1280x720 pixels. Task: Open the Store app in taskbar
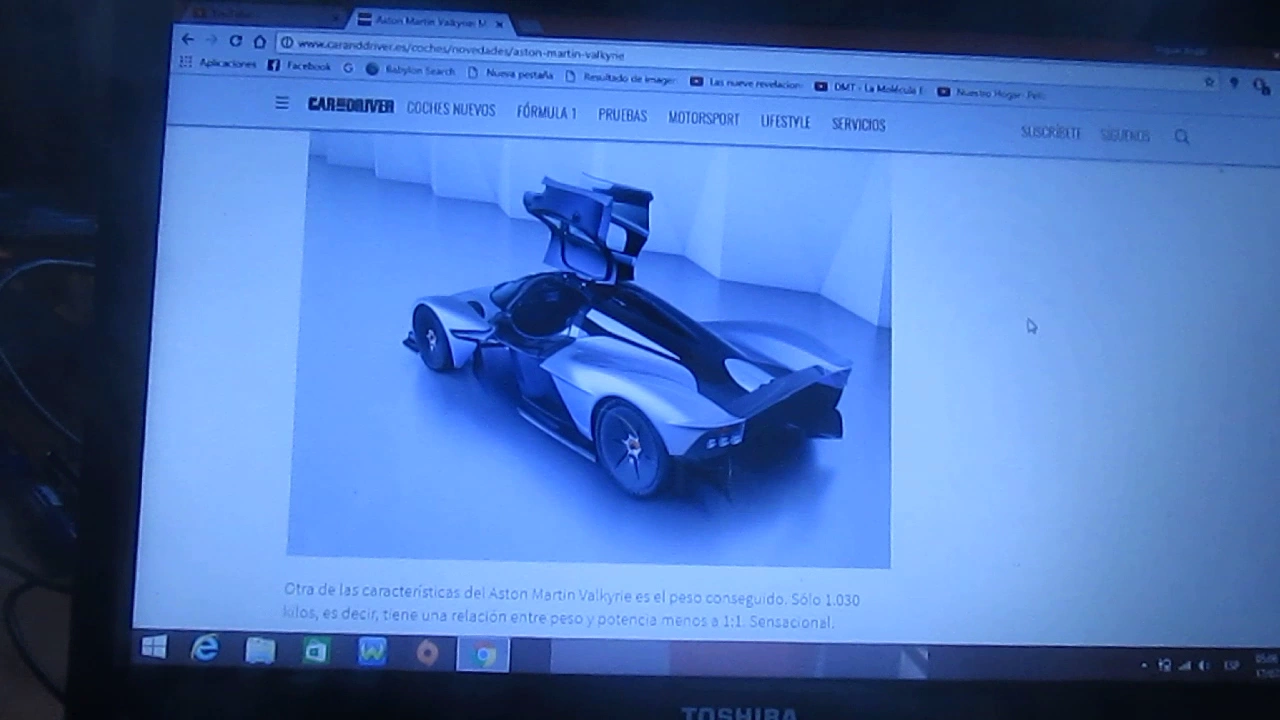pyautogui.click(x=316, y=652)
